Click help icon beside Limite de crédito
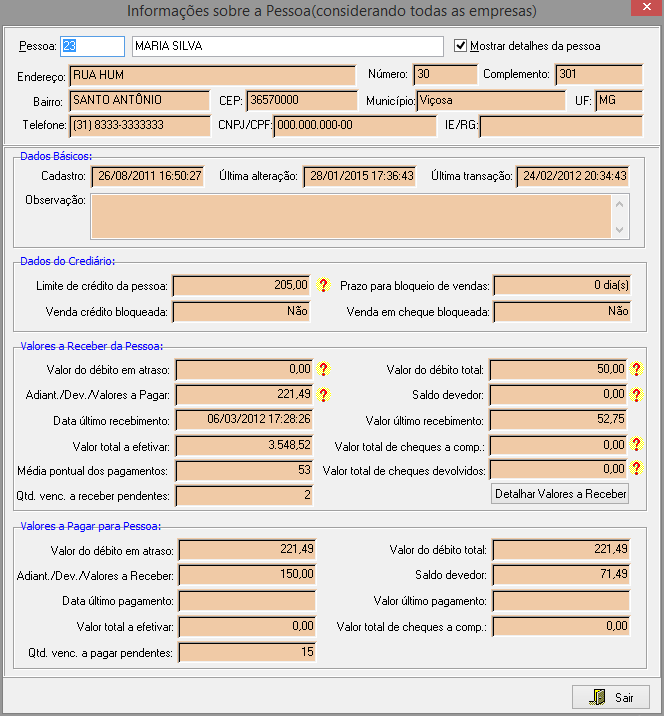 (323, 286)
